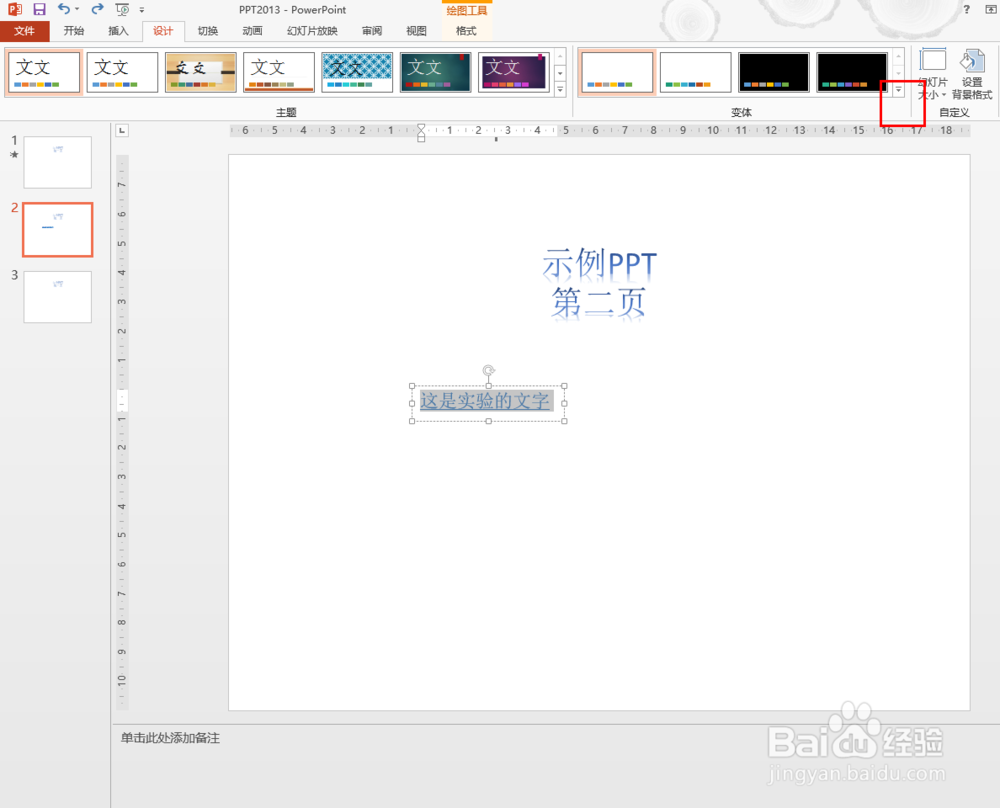Apply the first white Office theme

click(x=44, y=73)
